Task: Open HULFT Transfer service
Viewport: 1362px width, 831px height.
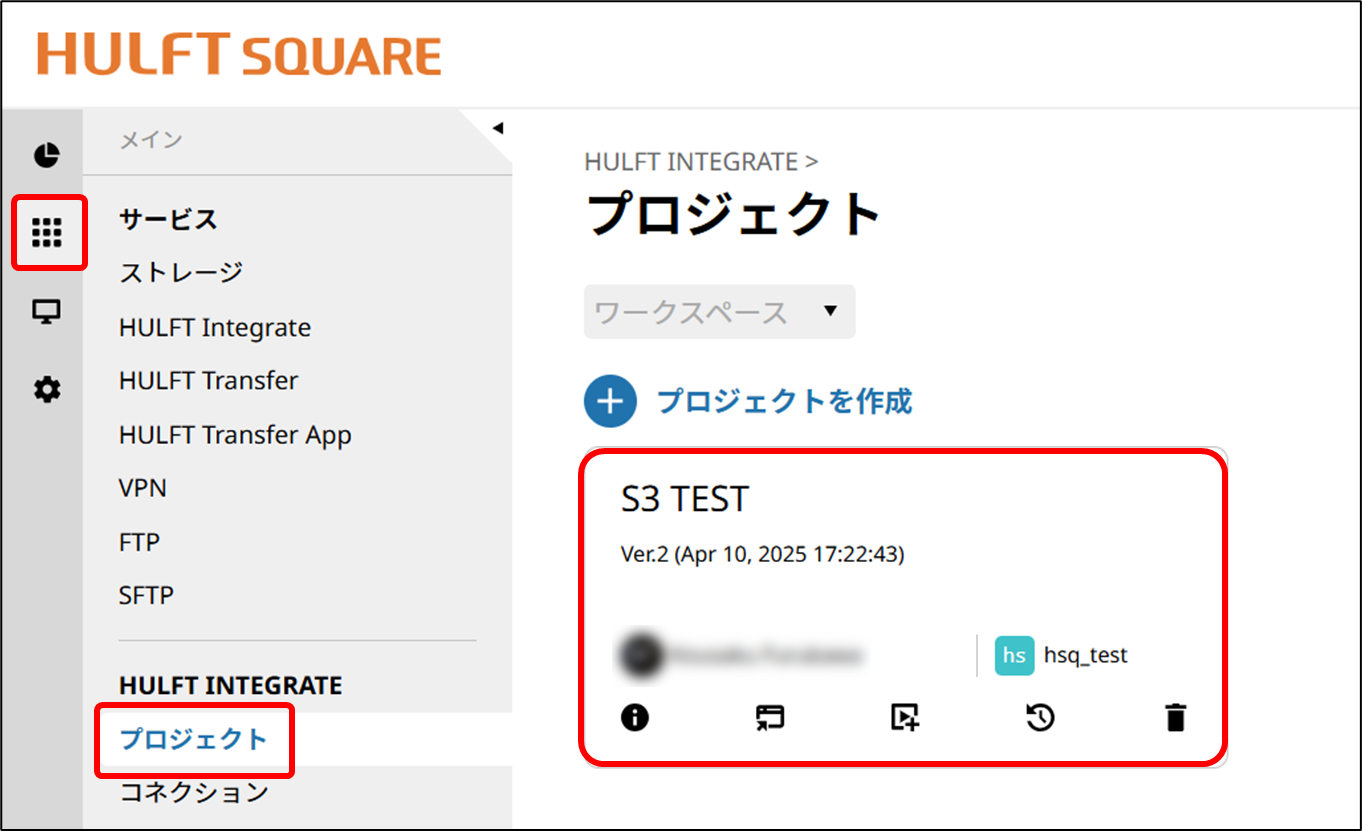Action: coord(209,381)
